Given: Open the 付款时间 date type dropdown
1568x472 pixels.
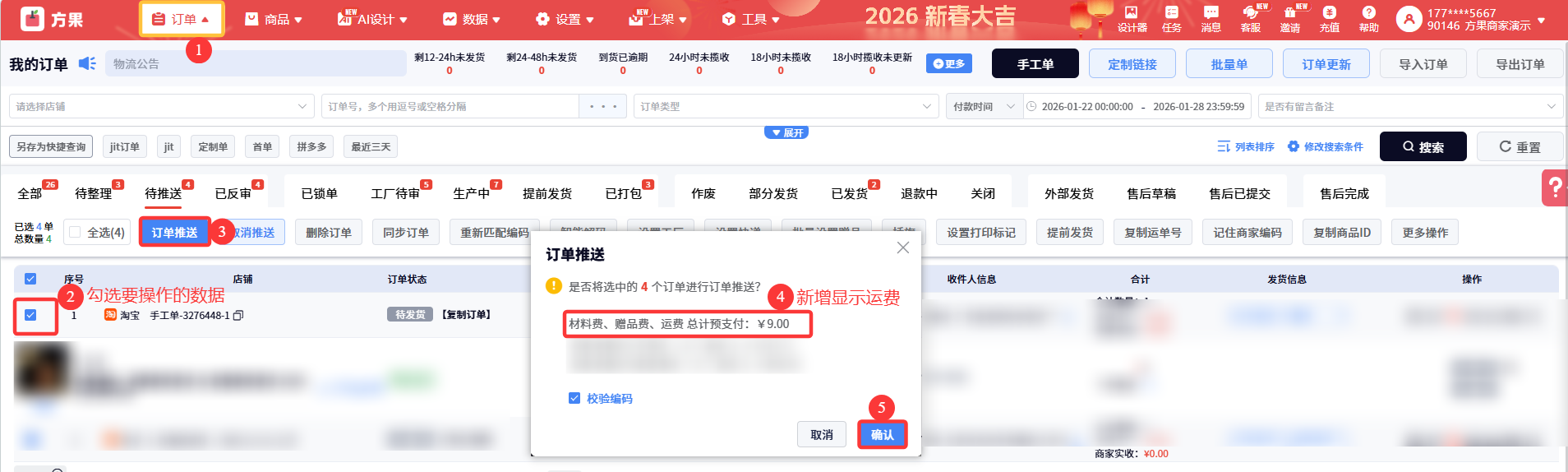Looking at the screenshot, I should point(984,106).
